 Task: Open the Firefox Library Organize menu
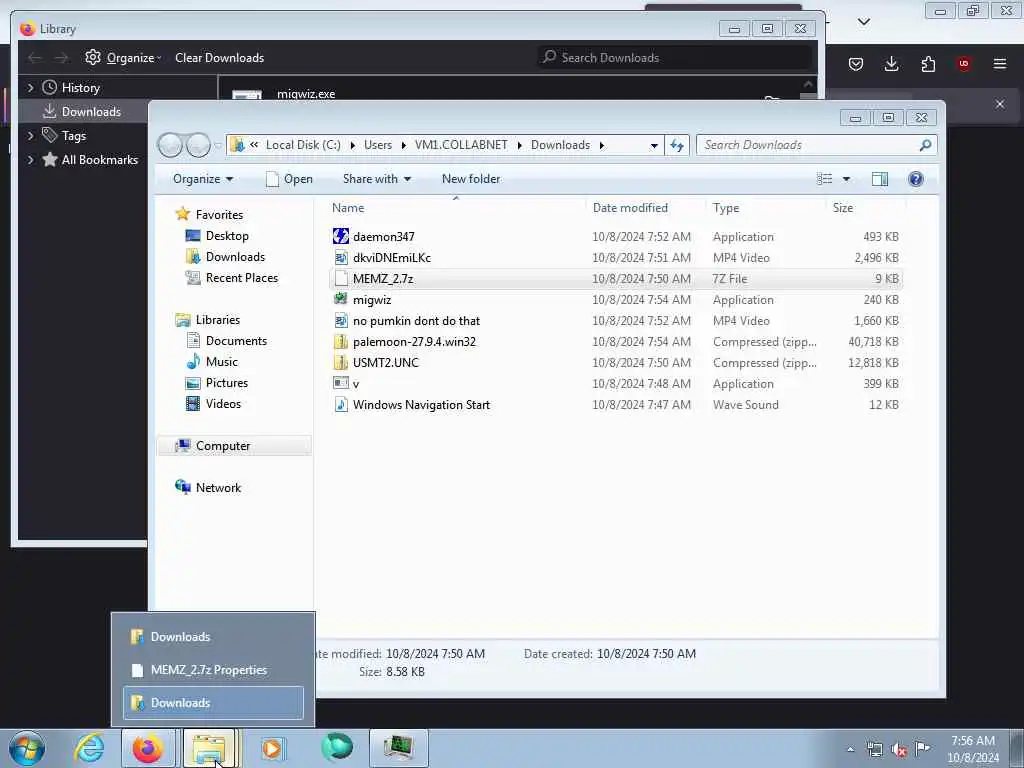click(x=123, y=57)
